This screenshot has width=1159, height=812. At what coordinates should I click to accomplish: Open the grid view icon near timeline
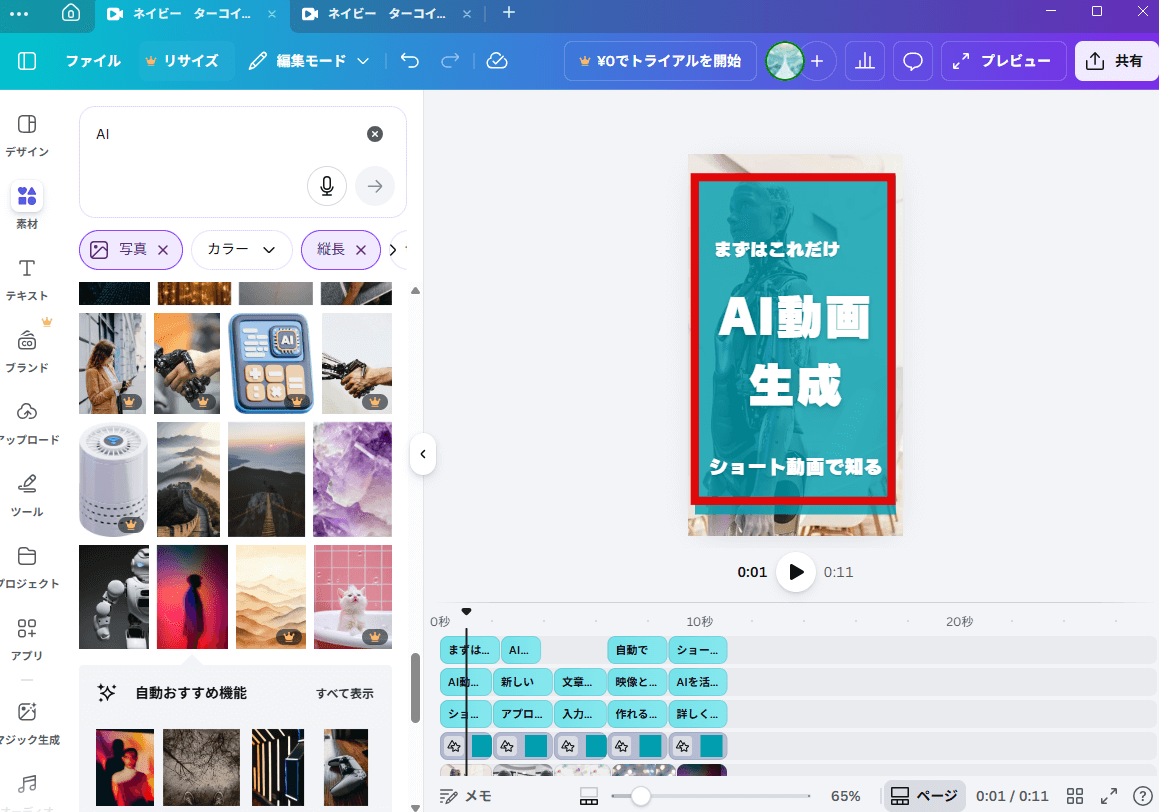1075,796
